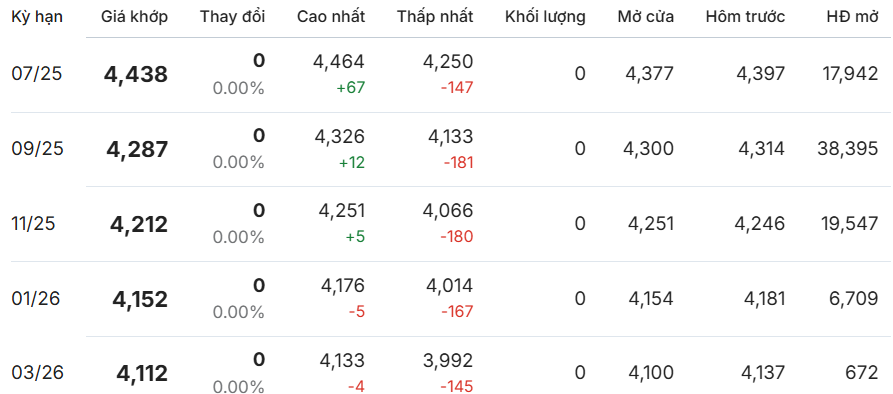Select the Kỳ hạn column header
Viewport: 893px width, 394px height.
click(37, 17)
